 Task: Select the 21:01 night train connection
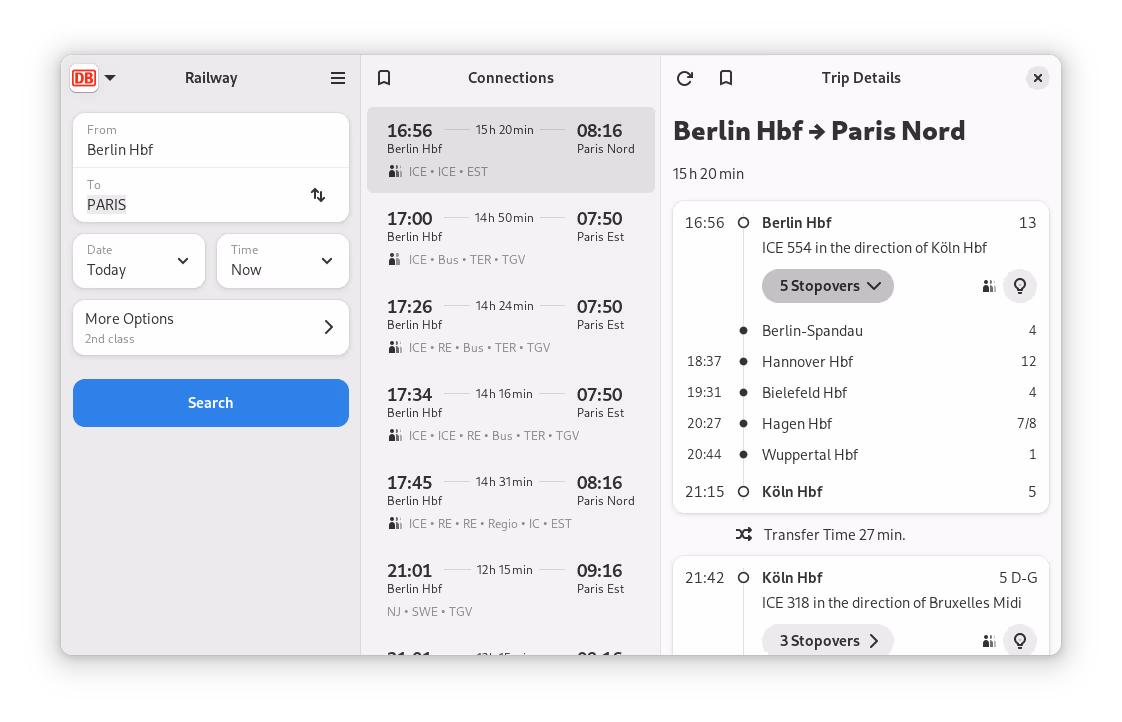coord(511,590)
